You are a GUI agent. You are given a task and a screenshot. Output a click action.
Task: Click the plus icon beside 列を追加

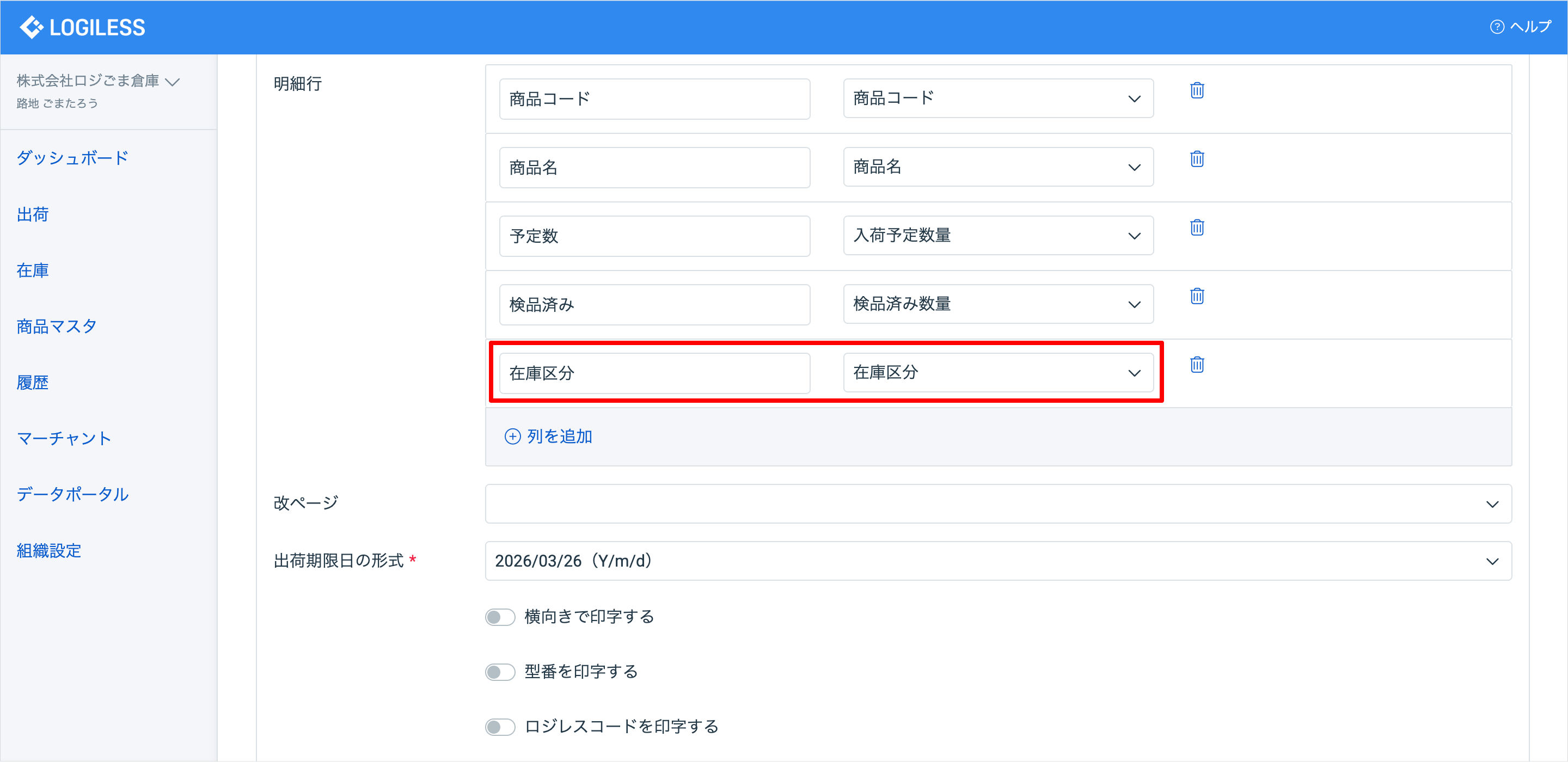pyautogui.click(x=512, y=437)
